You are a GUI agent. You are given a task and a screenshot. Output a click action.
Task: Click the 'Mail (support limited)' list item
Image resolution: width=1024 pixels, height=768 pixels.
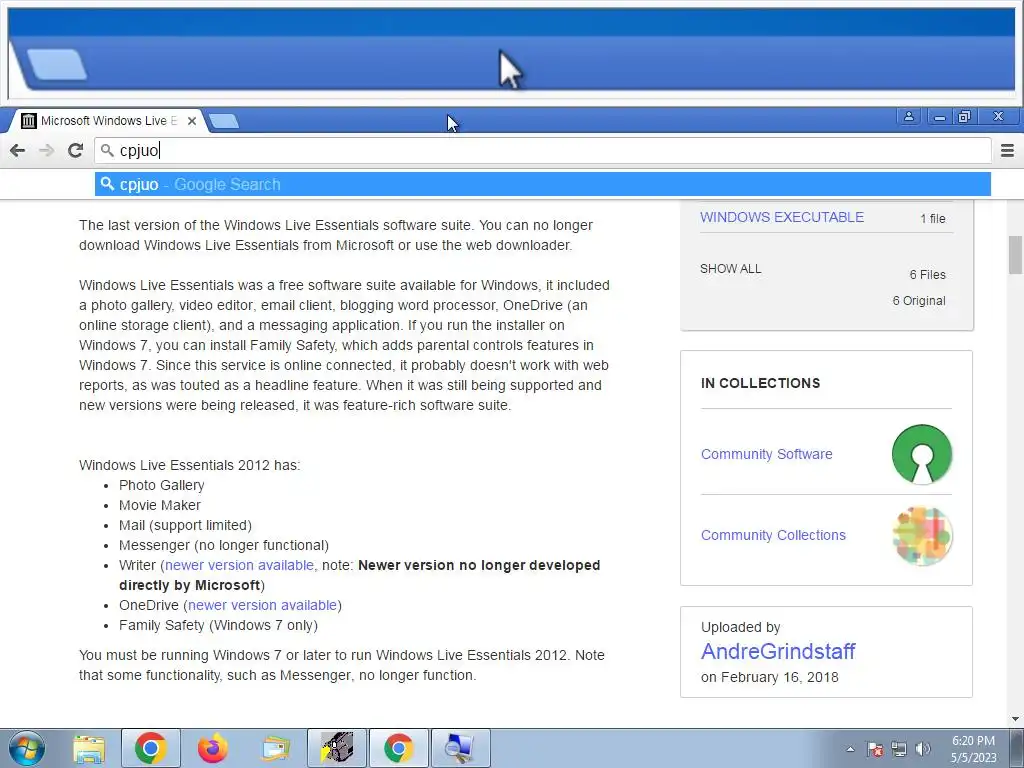point(185,525)
